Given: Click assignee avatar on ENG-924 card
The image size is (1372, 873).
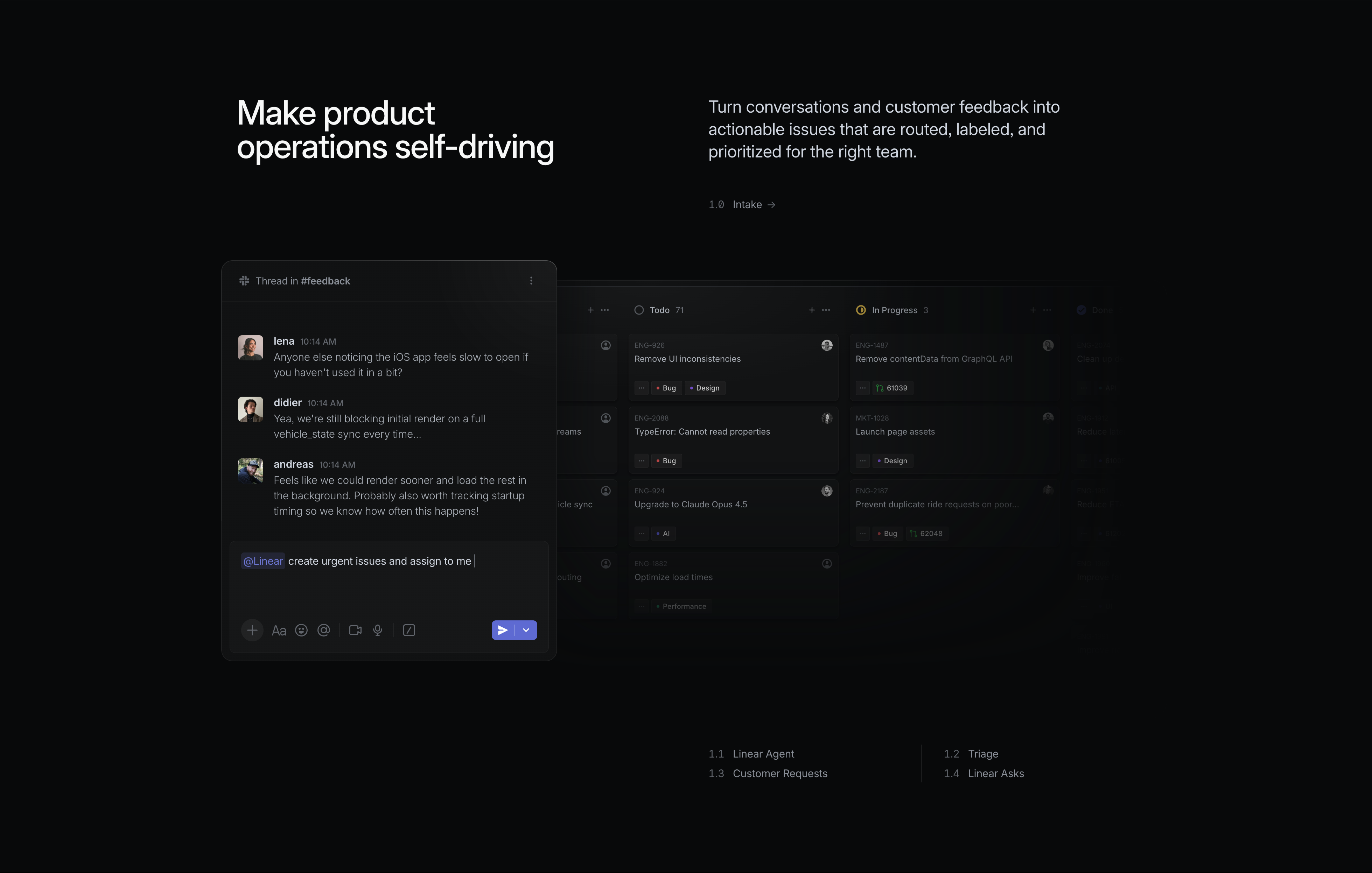Looking at the screenshot, I should click(827, 491).
